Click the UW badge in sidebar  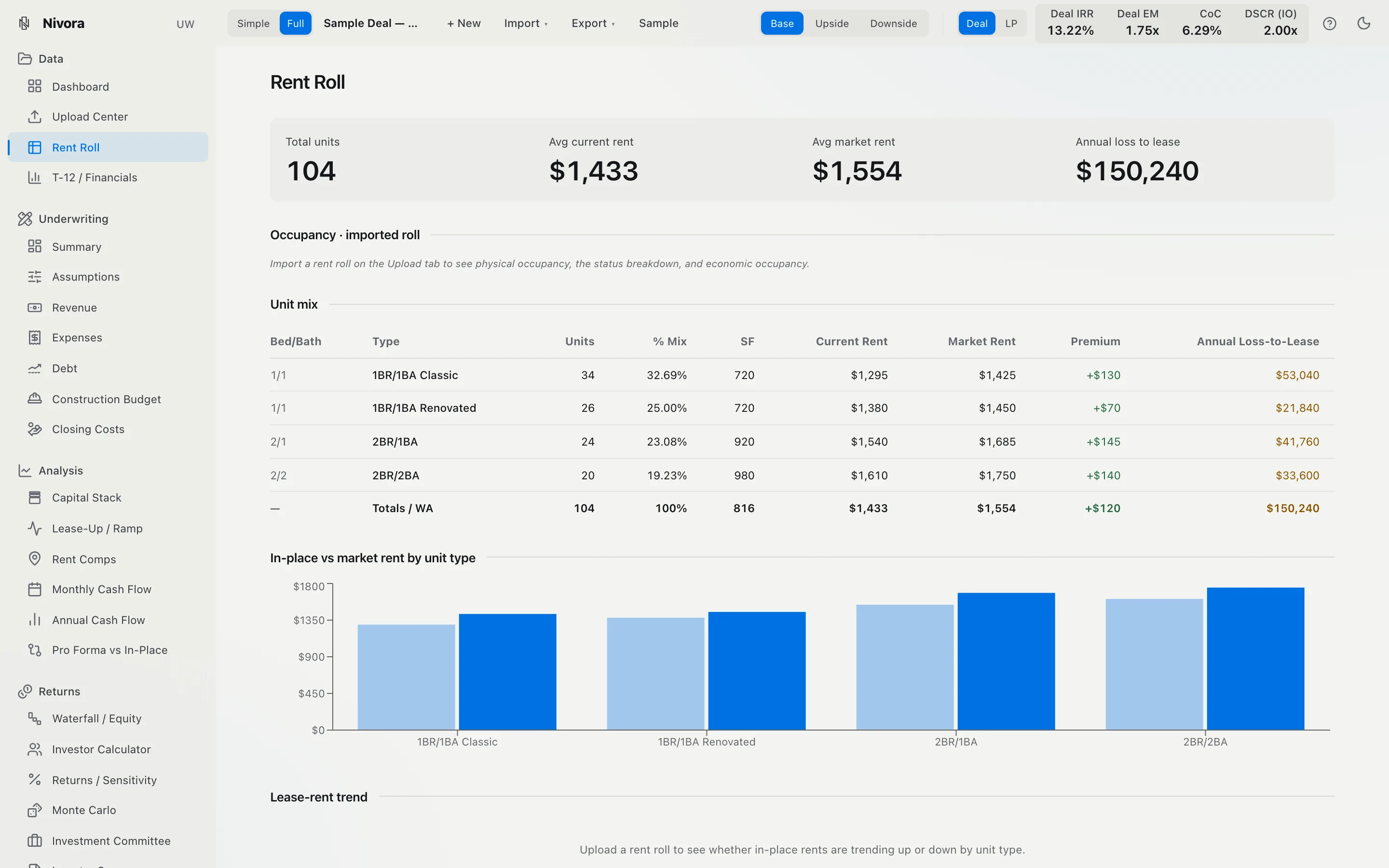[x=185, y=24]
